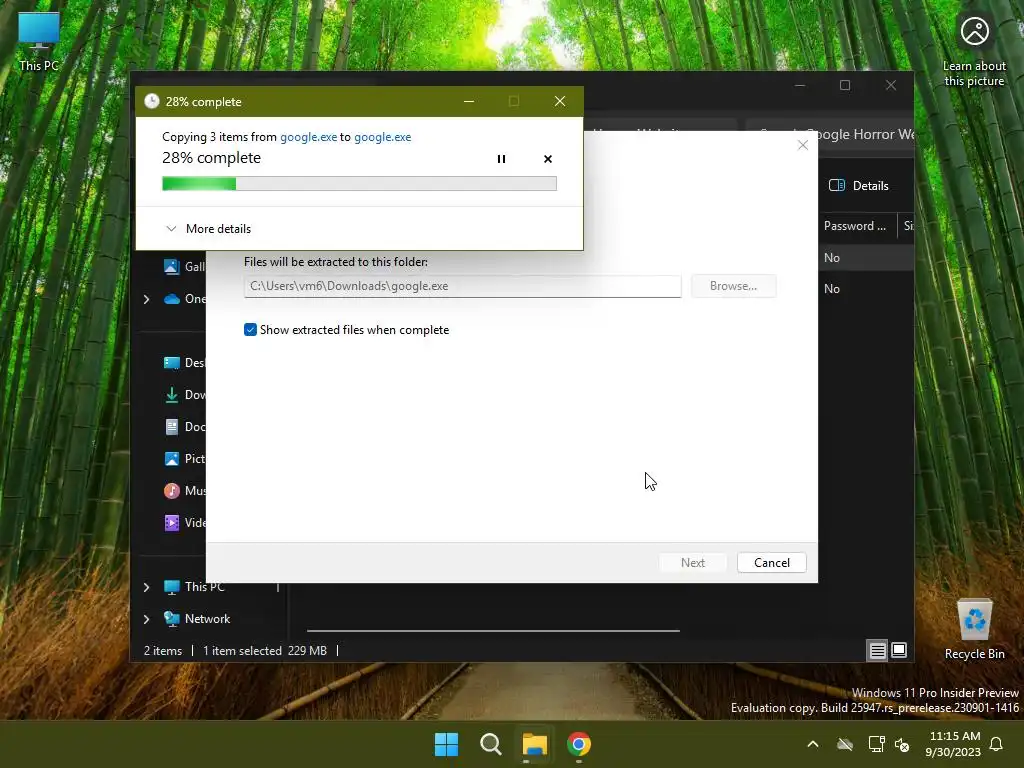Click the Browse... button

click(733, 286)
